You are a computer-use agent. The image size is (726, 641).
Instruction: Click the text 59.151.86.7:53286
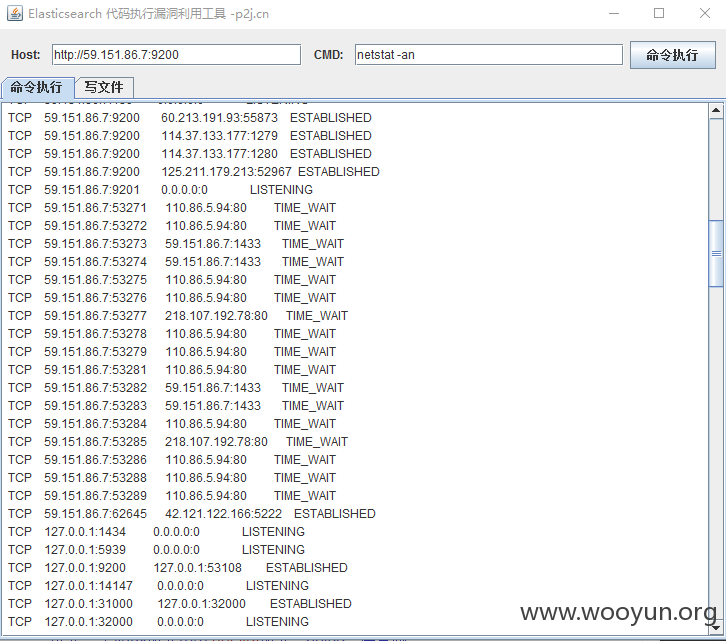95,460
